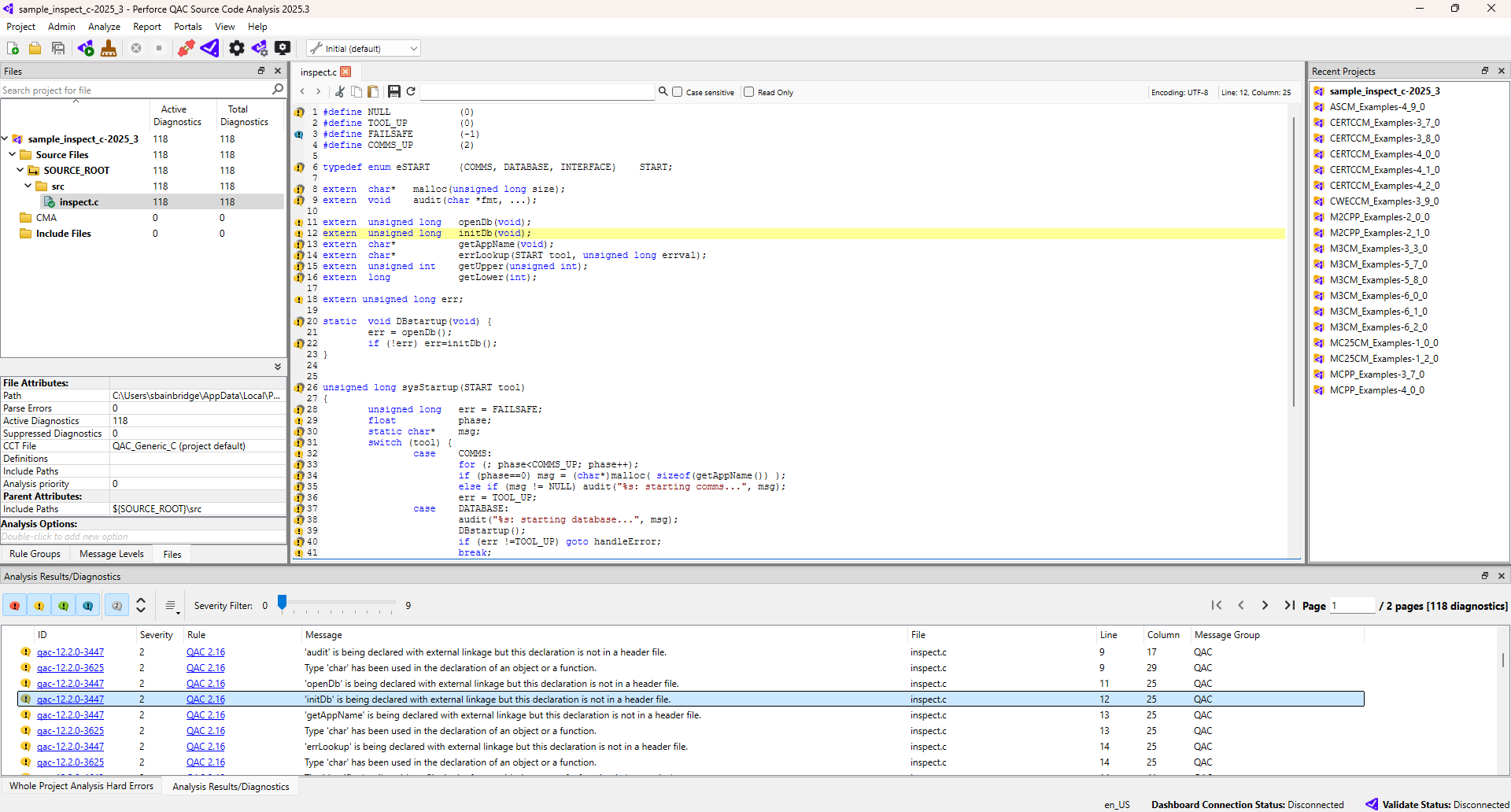Click the new project icon in toolbar
1511x812 pixels.
pyautogui.click(x=13, y=49)
